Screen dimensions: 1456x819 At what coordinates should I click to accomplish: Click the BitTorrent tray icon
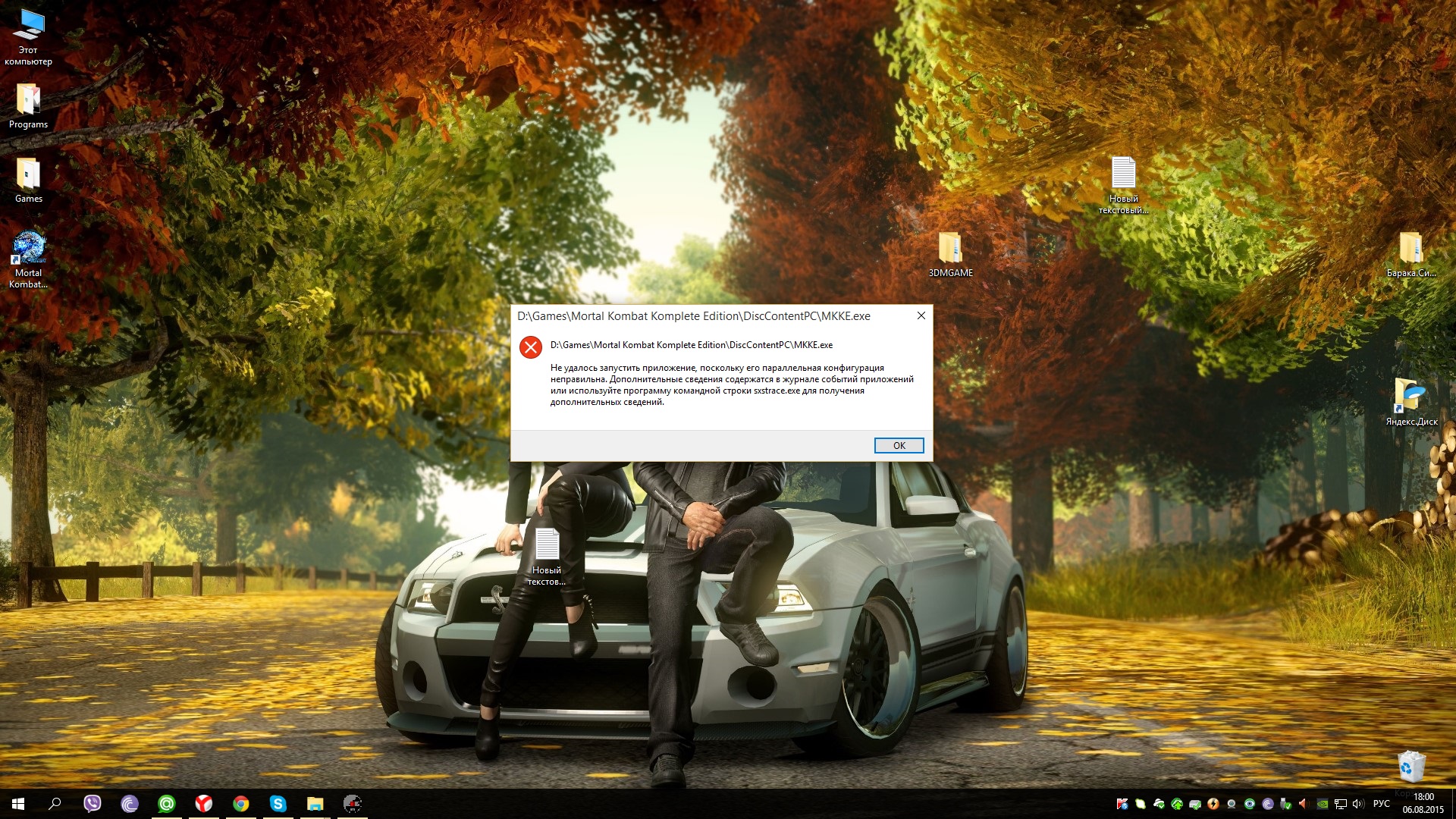coord(1268,804)
